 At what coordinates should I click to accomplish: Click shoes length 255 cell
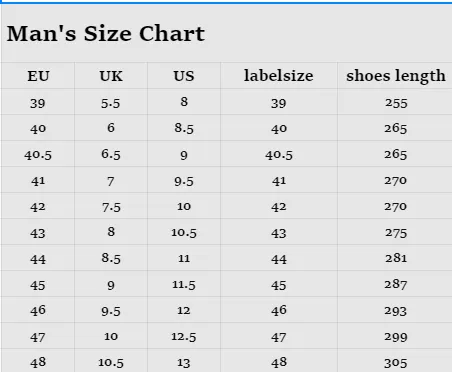click(395, 102)
